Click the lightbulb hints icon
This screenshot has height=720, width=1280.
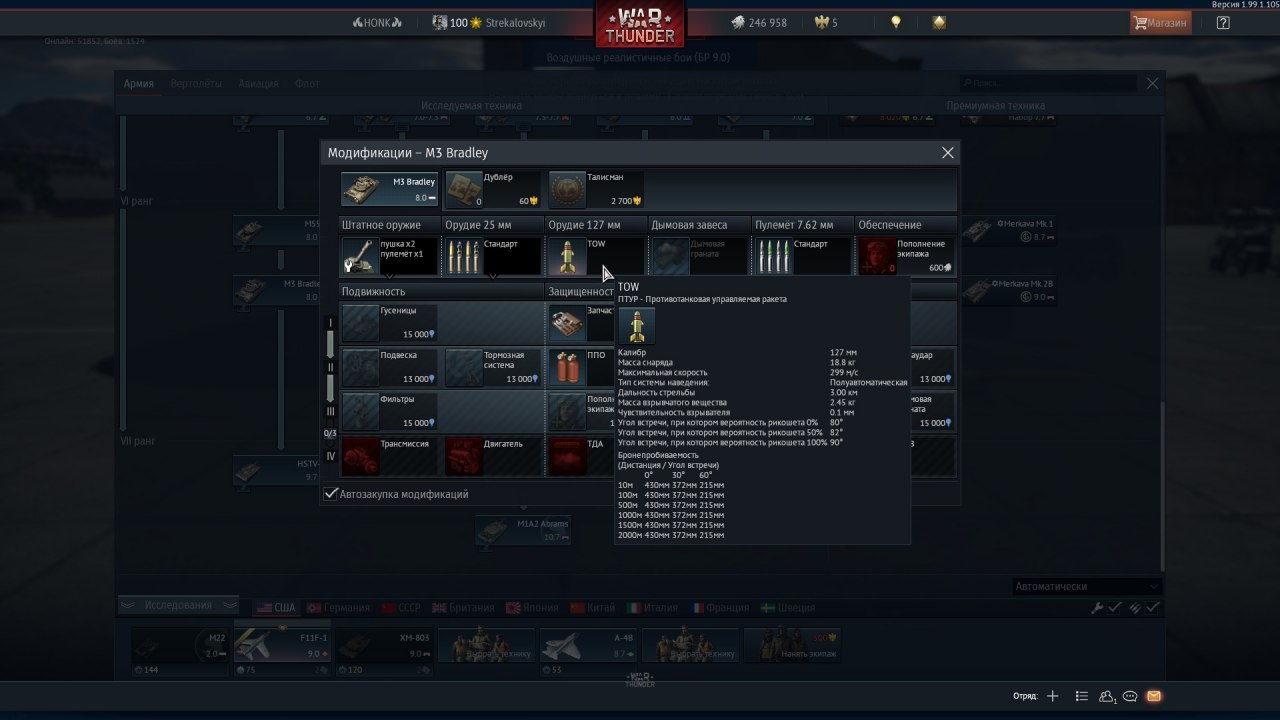(896, 22)
